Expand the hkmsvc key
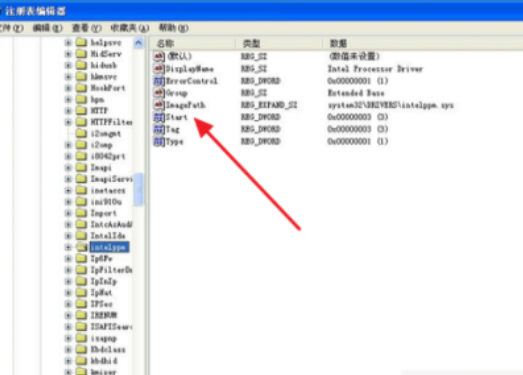Viewport: 523px width, 375px height. [68, 77]
